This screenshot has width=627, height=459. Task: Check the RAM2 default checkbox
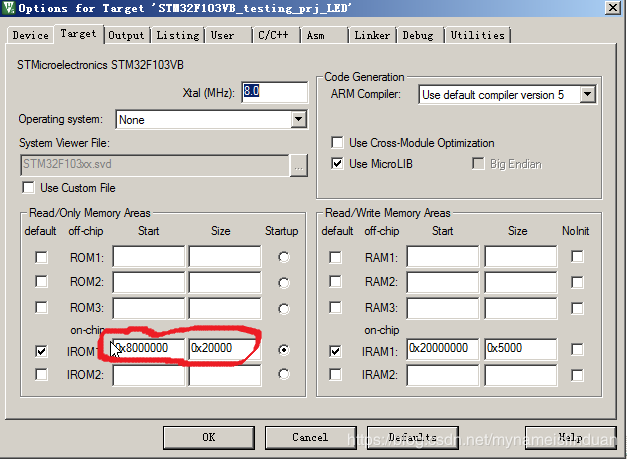335,281
